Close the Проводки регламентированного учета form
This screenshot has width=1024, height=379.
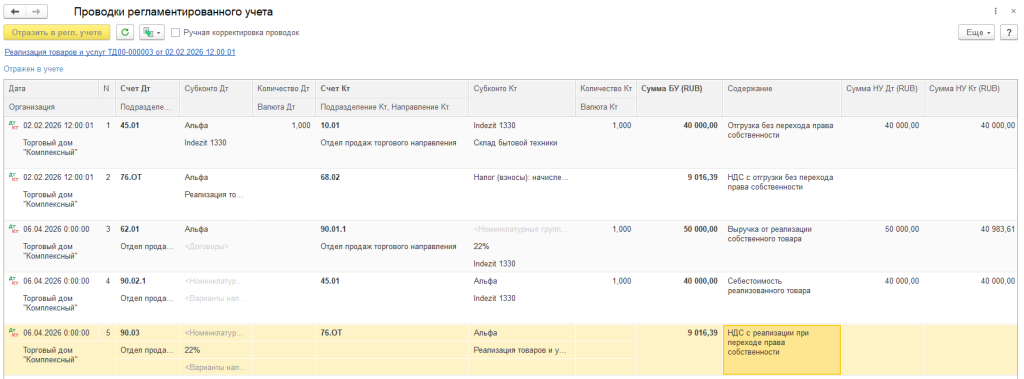pos(1012,12)
